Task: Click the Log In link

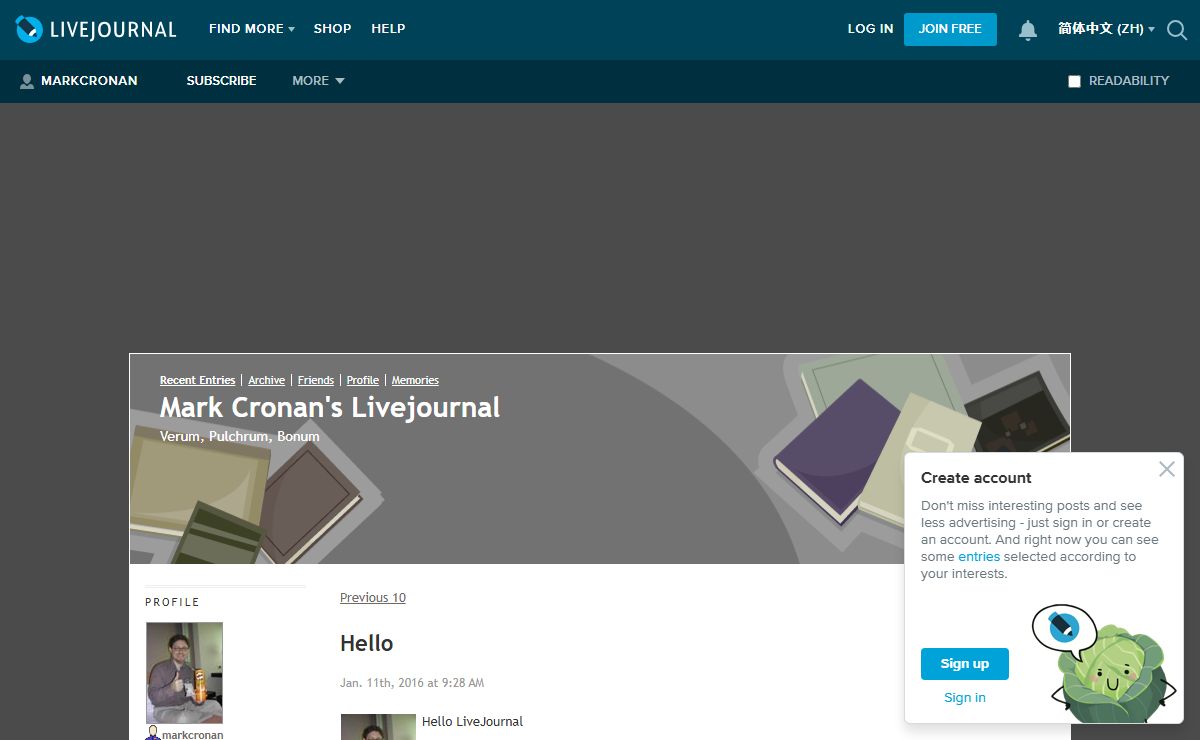Action: tap(870, 29)
